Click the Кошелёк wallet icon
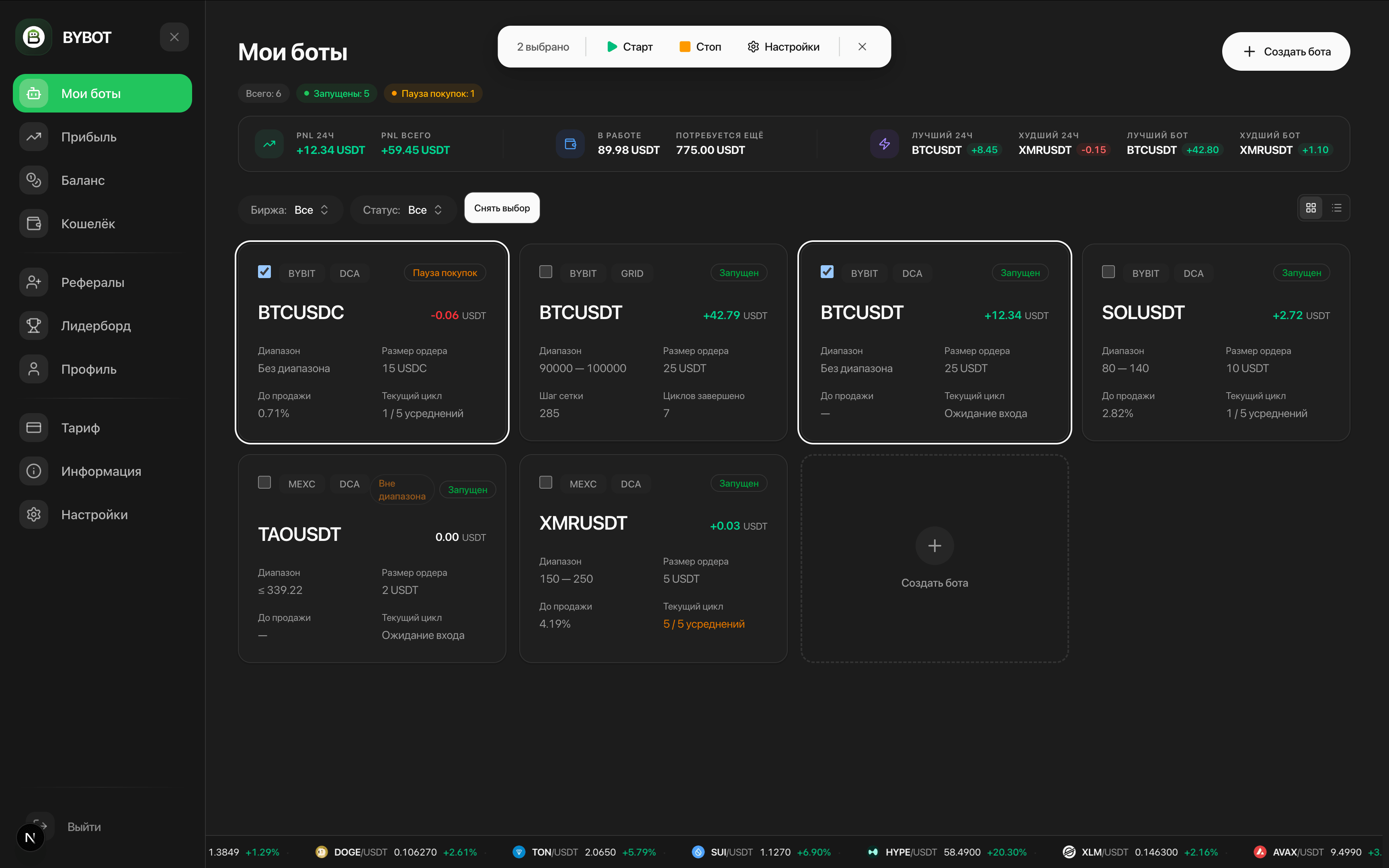This screenshot has height=868, width=1389. (x=34, y=224)
